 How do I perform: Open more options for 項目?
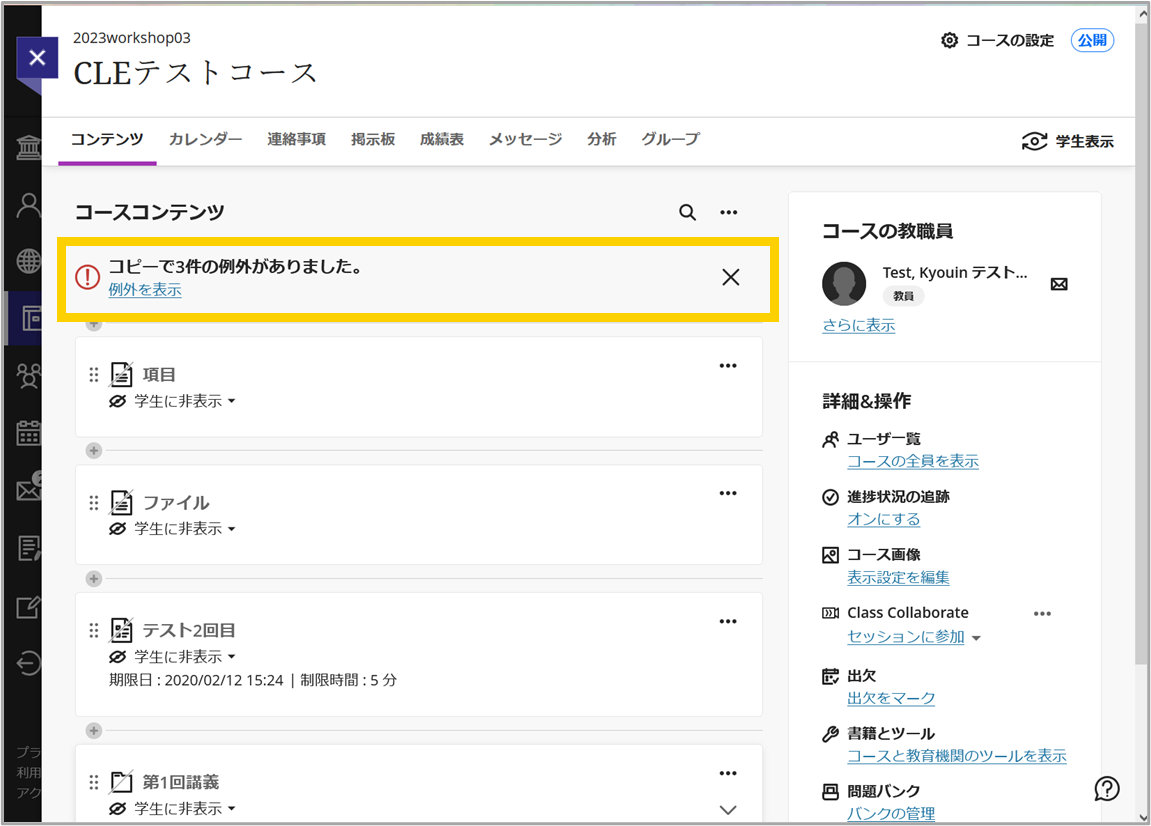[727, 366]
